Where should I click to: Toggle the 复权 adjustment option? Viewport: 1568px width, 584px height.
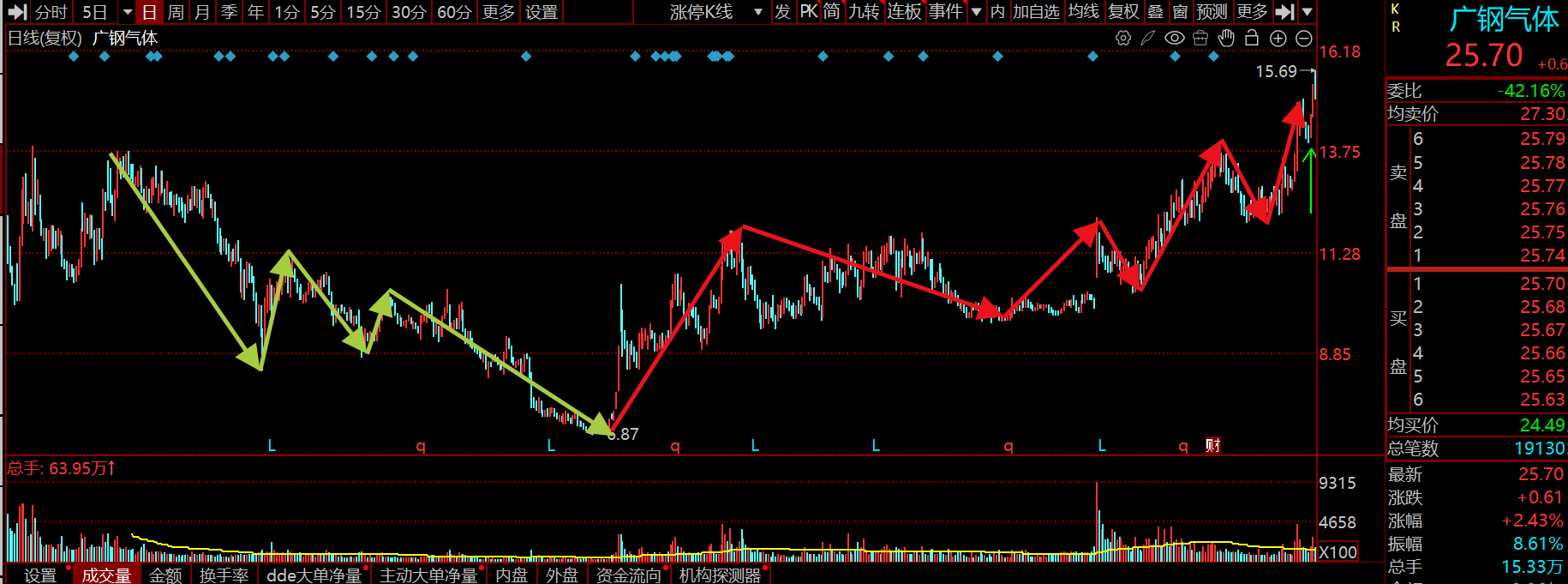[1123, 12]
